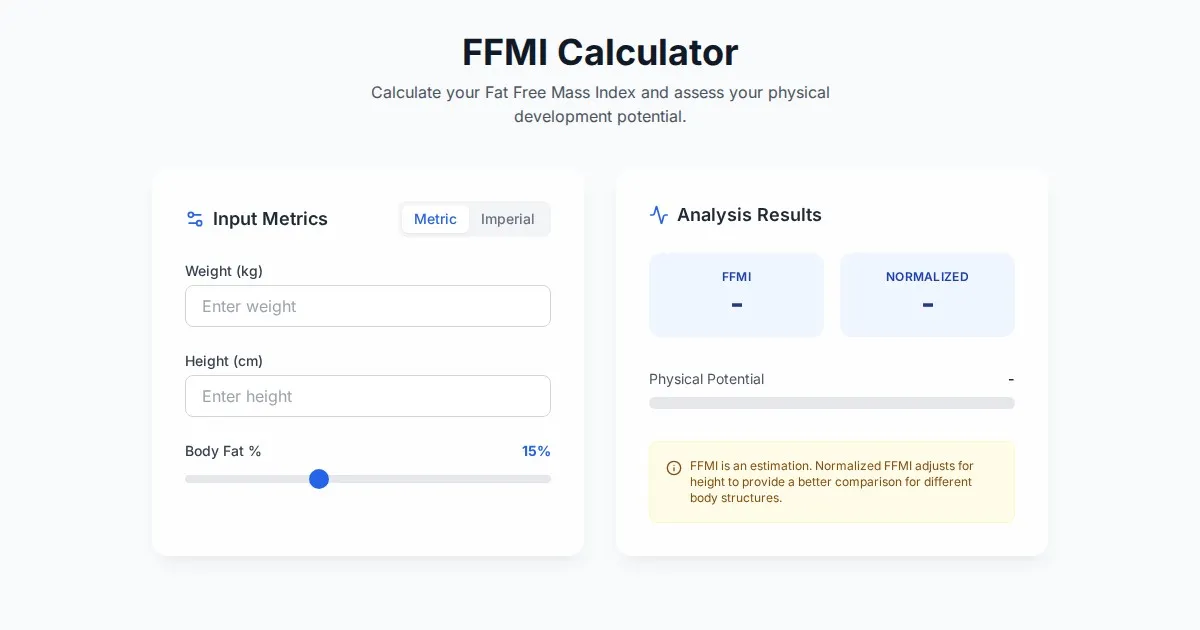Click the Physical Potential label
Image resolution: width=1200 pixels, height=630 pixels.
(706, 379)
